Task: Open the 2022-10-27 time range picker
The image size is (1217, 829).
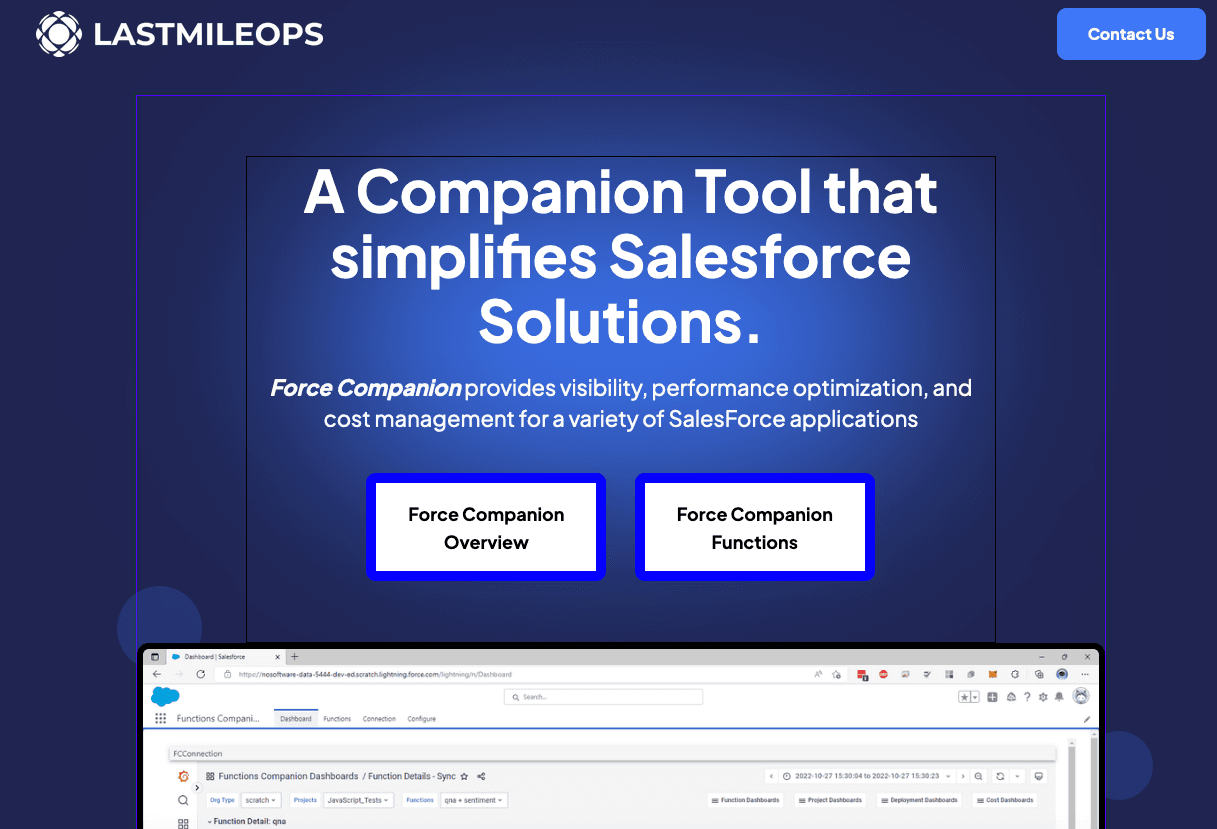Action: (866, 776)
